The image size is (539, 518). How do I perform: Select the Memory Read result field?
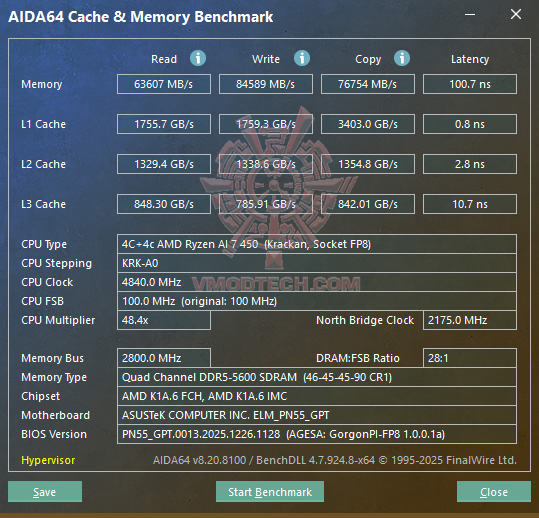164,84
